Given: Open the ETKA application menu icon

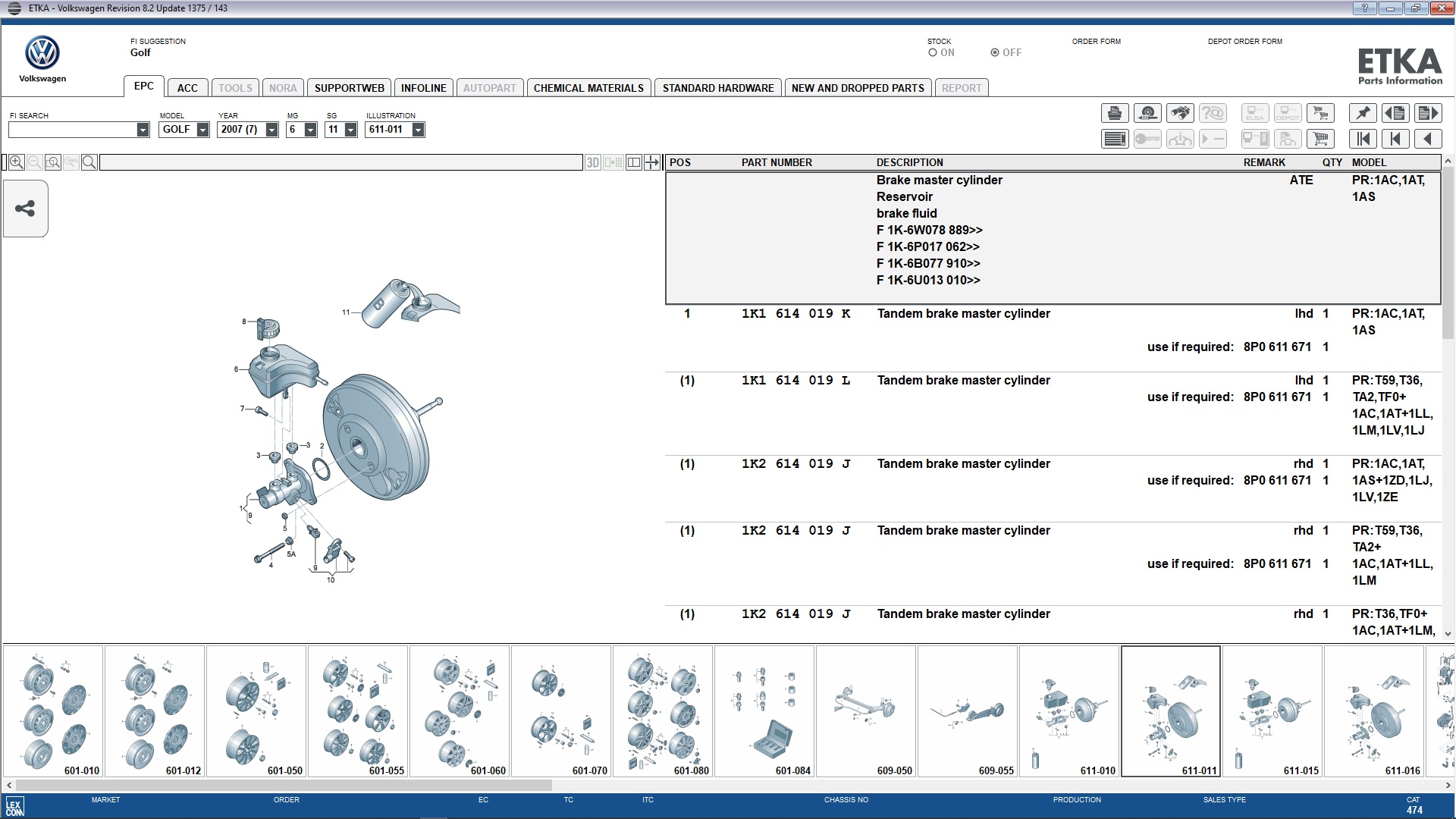Looking at the screenshot, I should pos(14,8).
